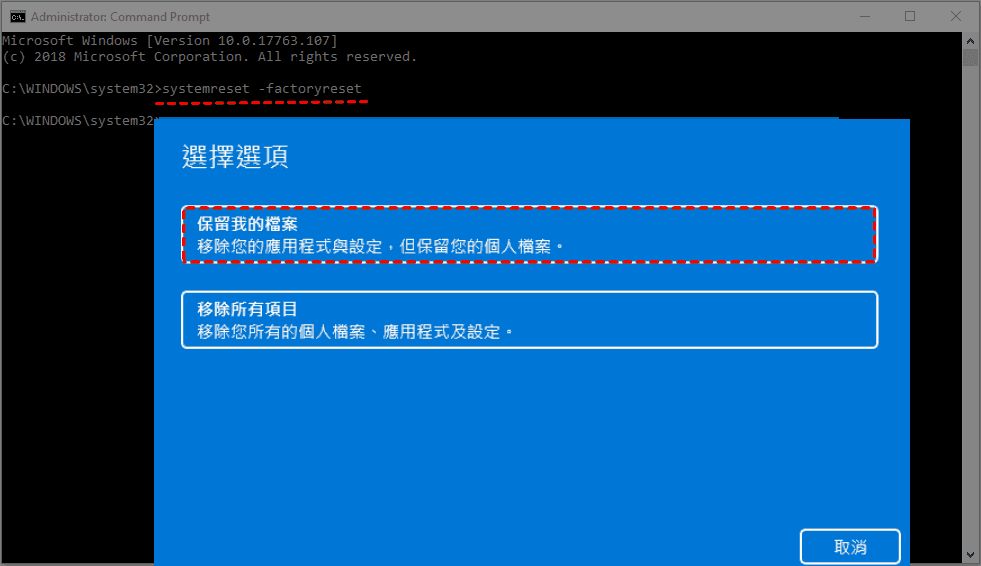Click the 選擇選項 dialog heading

[x=235, y=156]
